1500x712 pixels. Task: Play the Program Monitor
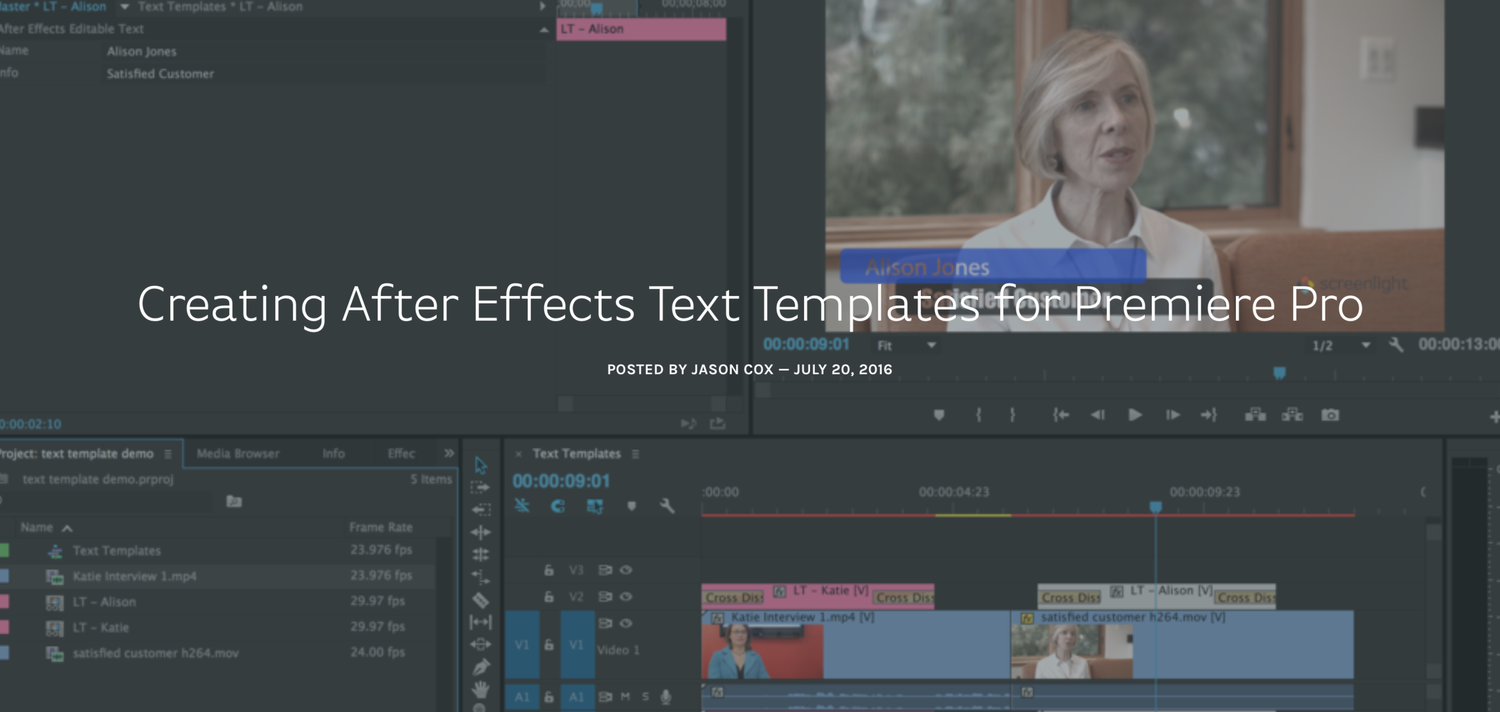click(1135, 415)
